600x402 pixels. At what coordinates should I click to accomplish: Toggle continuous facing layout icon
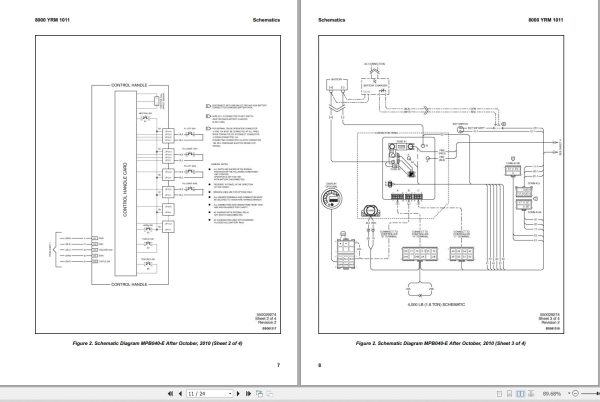pos(531,394)
